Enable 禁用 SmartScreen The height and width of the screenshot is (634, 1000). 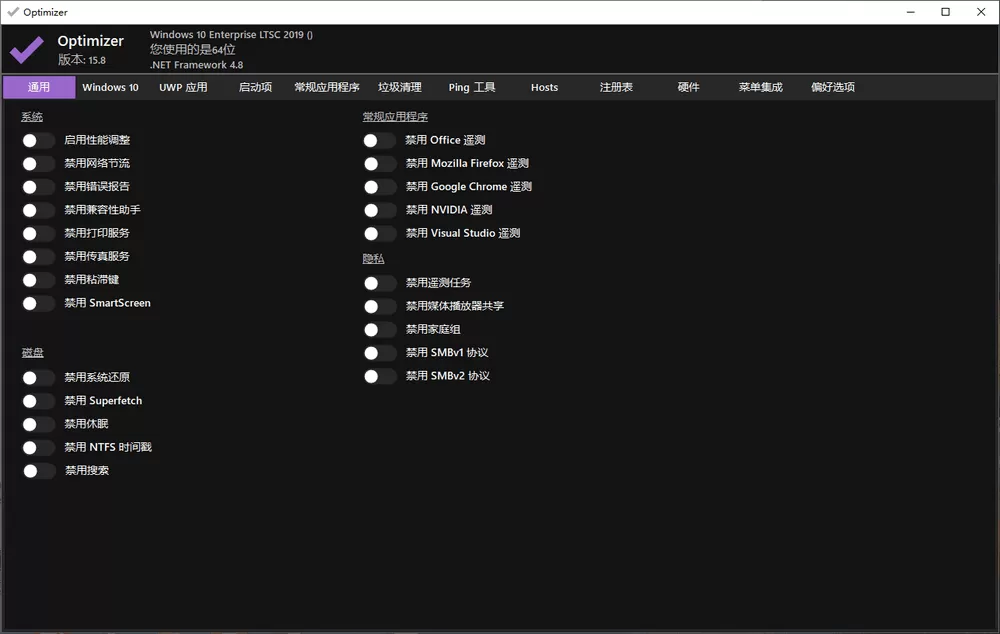37,302
